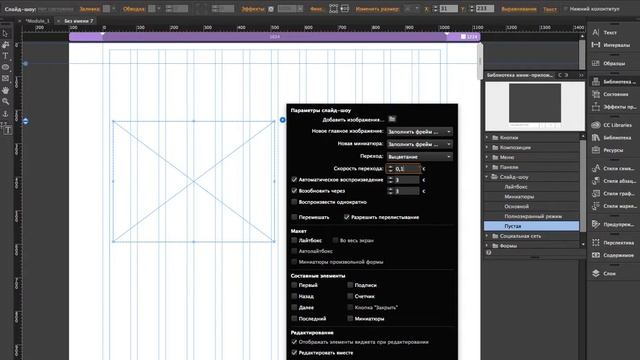Switch to Без имени 7 document tab

[x=79, y=21]
